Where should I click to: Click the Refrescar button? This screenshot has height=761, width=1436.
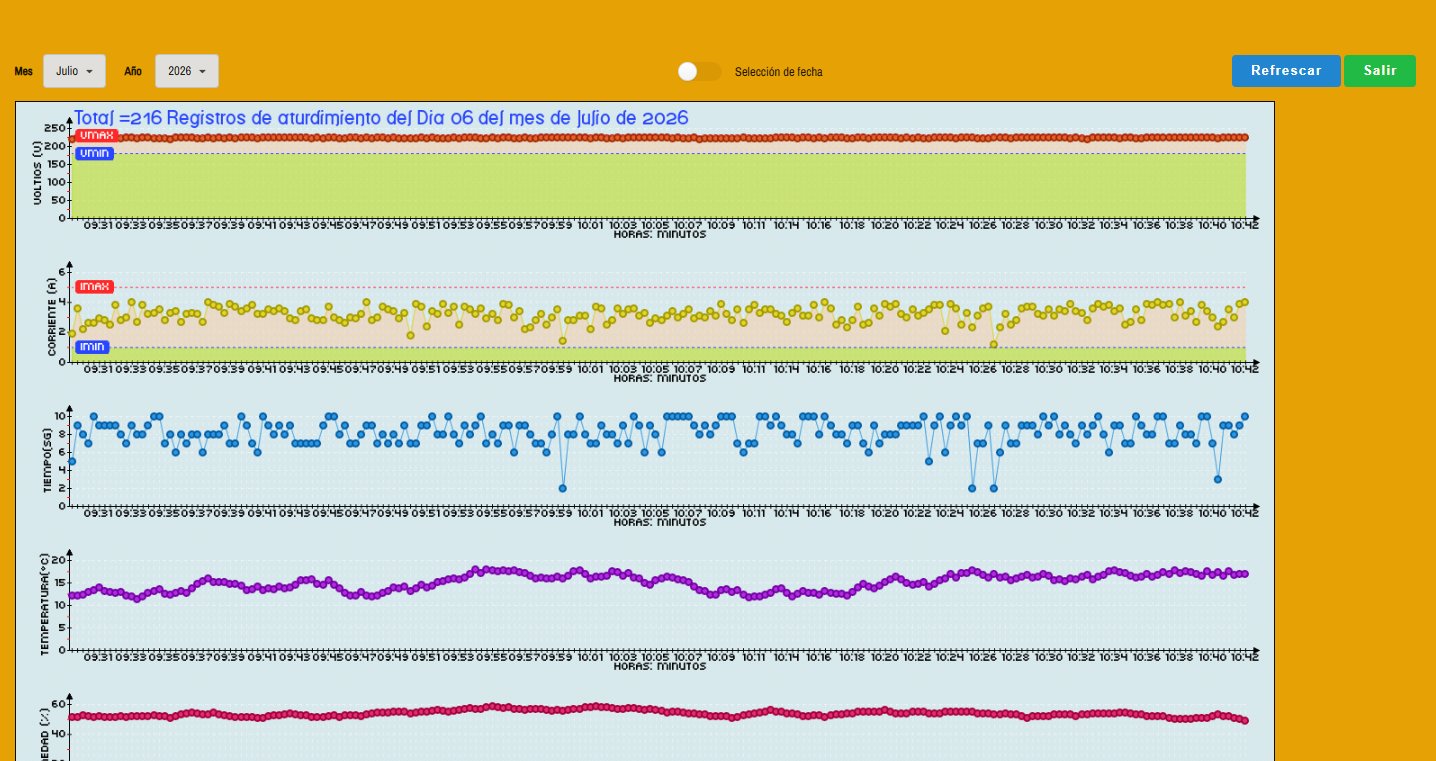coord(1286,71)
